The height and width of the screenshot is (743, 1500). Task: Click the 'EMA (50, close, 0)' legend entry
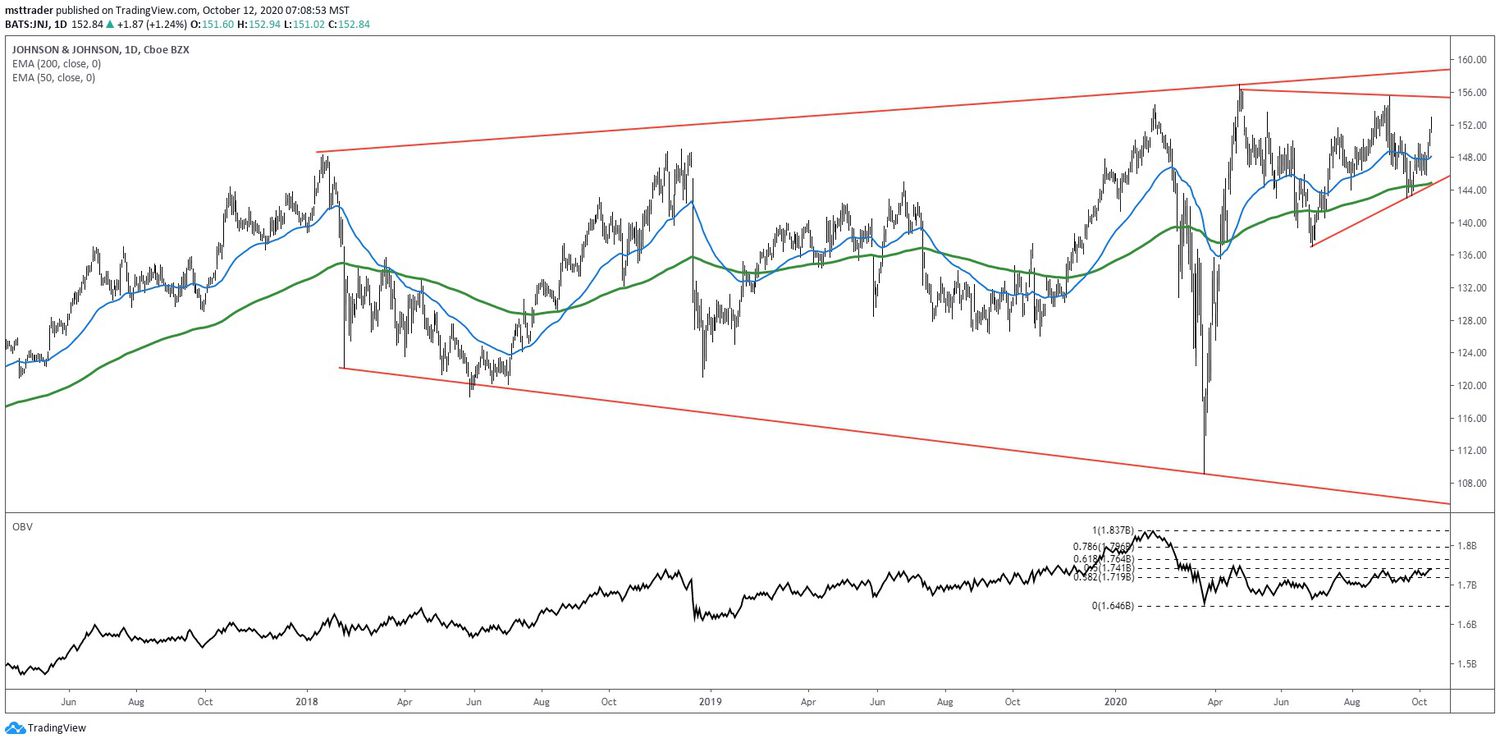point(53,77)
